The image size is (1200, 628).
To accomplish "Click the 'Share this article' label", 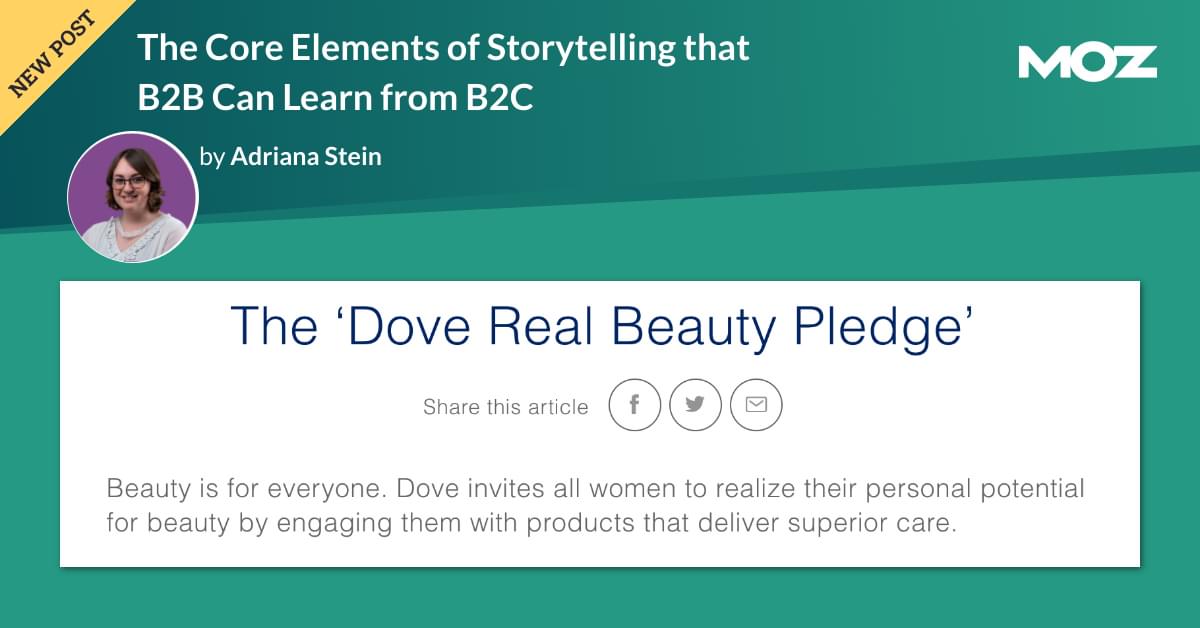I will (505, 407).
